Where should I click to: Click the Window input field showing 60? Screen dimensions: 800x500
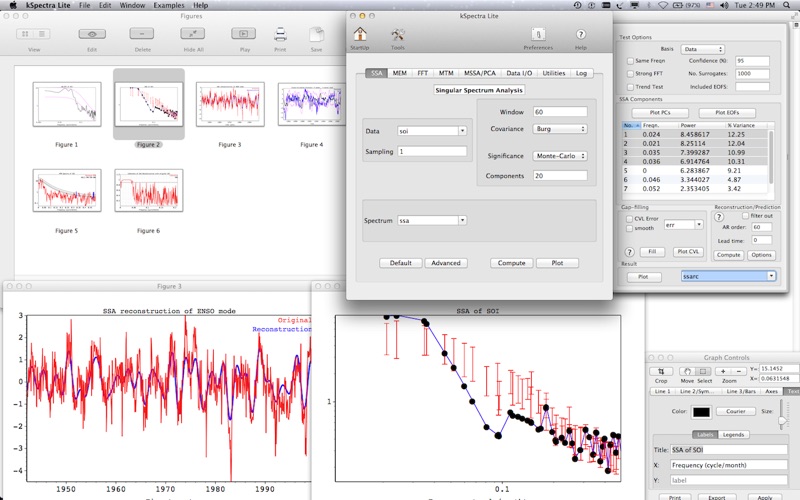click(x=560, y=112)
